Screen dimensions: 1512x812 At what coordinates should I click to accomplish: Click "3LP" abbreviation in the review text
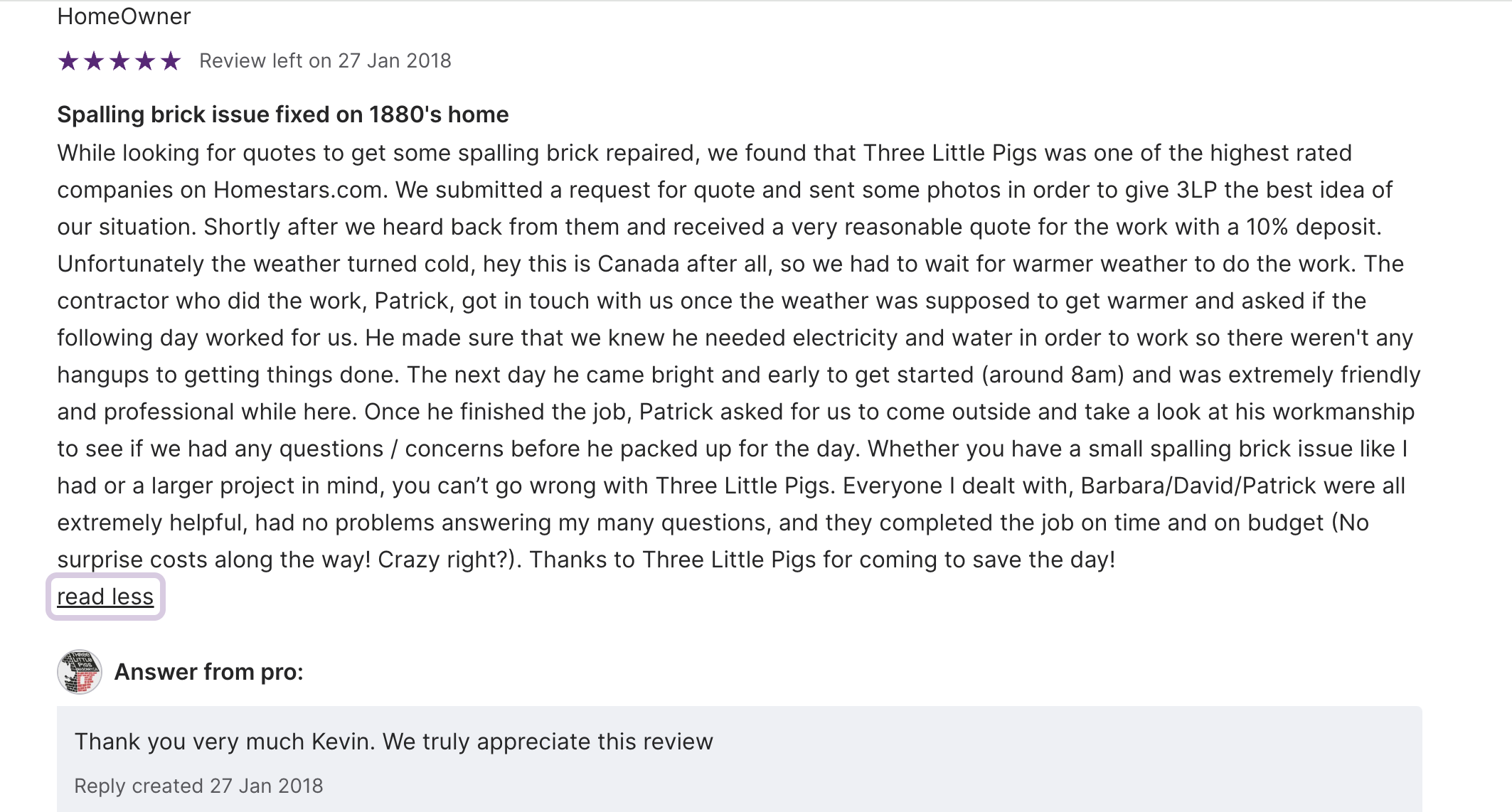coord(1197,190)
